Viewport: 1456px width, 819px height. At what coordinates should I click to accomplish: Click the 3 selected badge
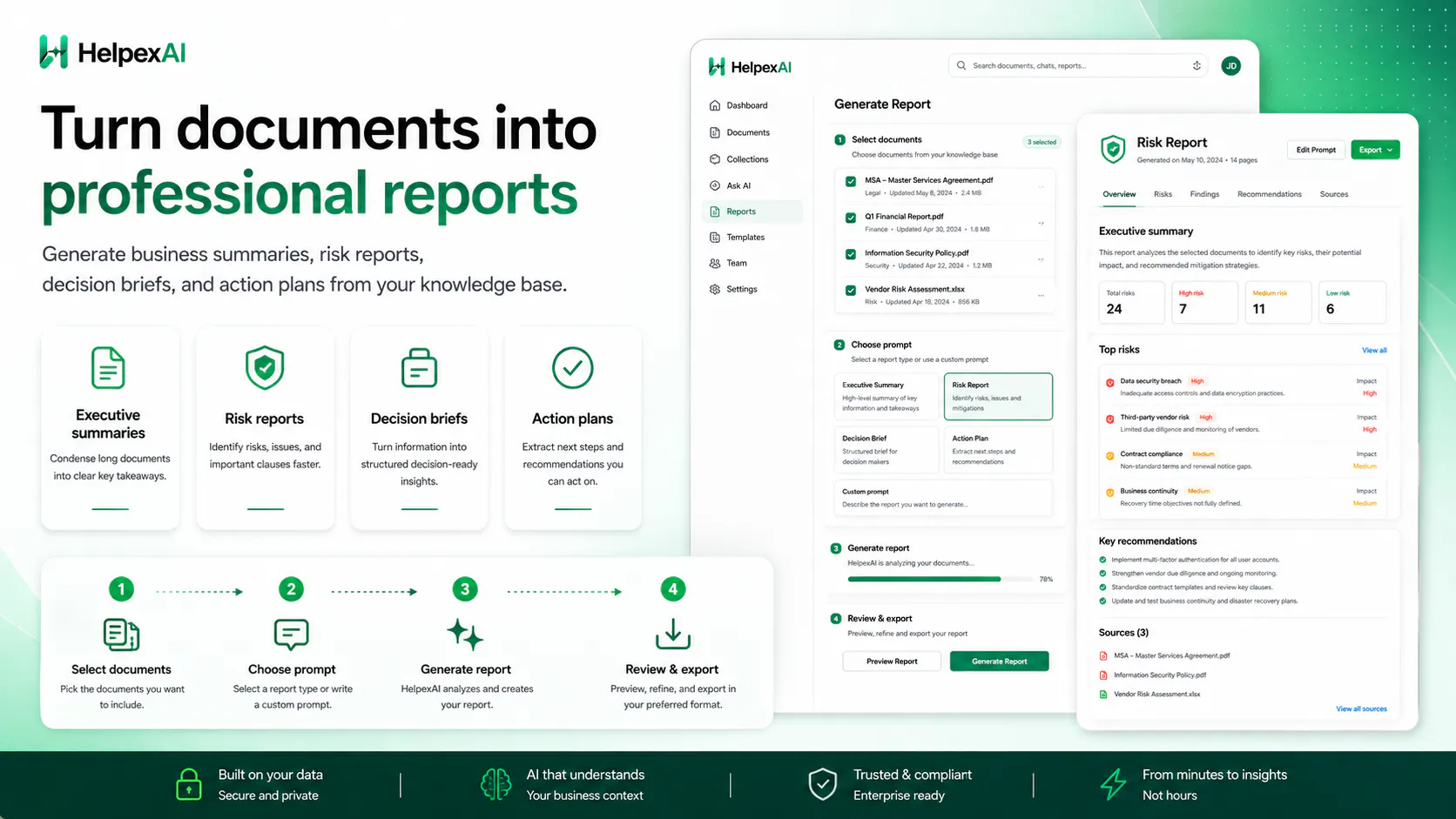[1041, 142]
